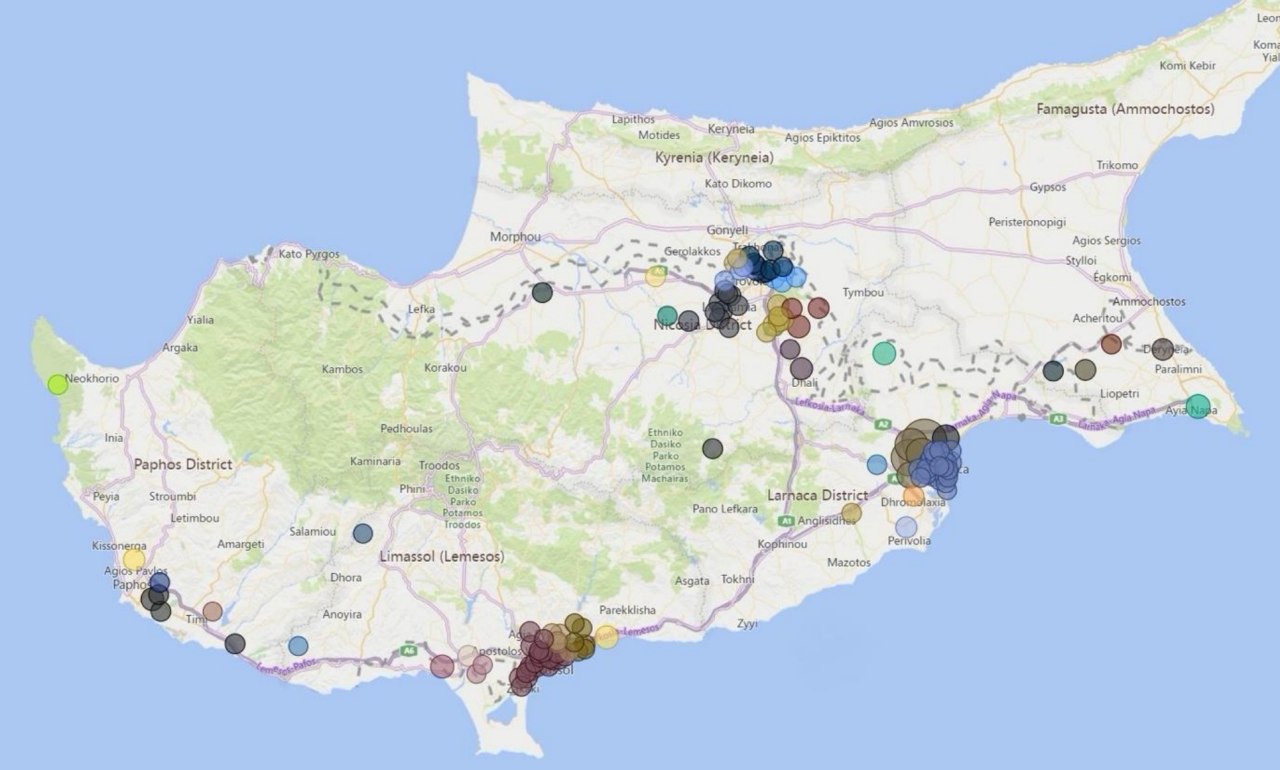1280x770 pixels.
Task: Click the orange marker near Dhromolaxia
Action: (913, 496)
